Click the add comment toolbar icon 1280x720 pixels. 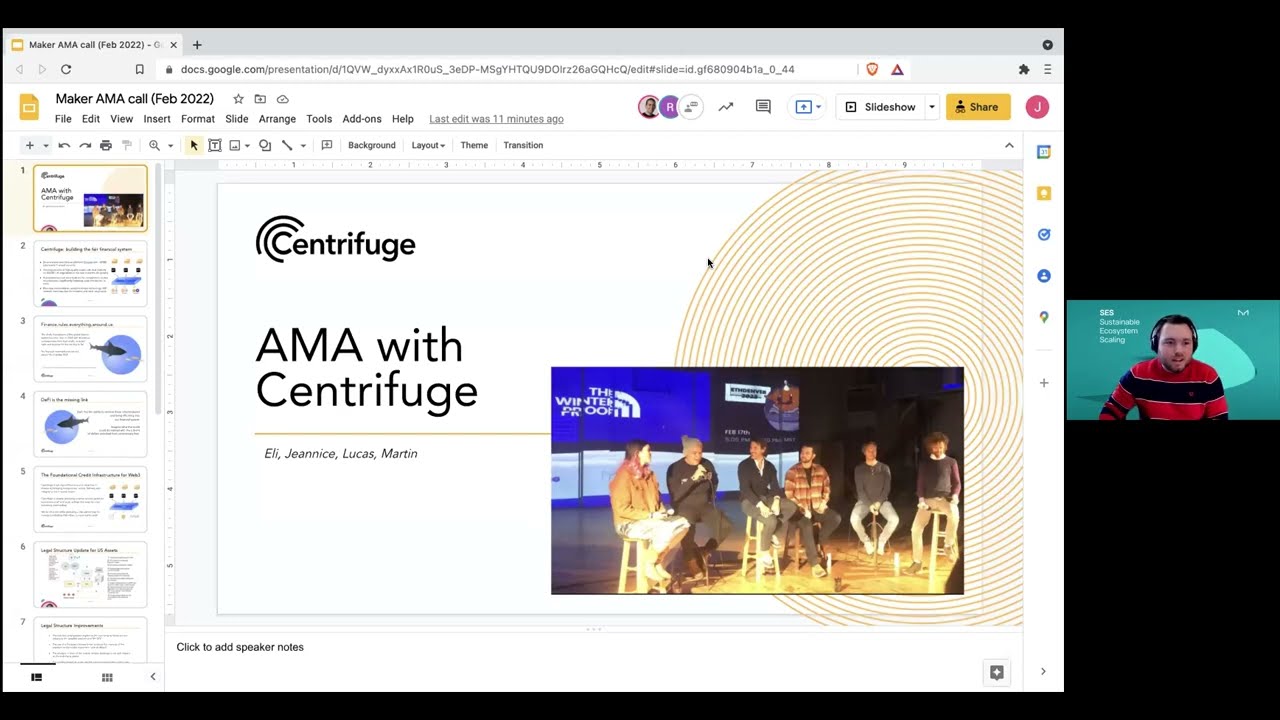326,145
